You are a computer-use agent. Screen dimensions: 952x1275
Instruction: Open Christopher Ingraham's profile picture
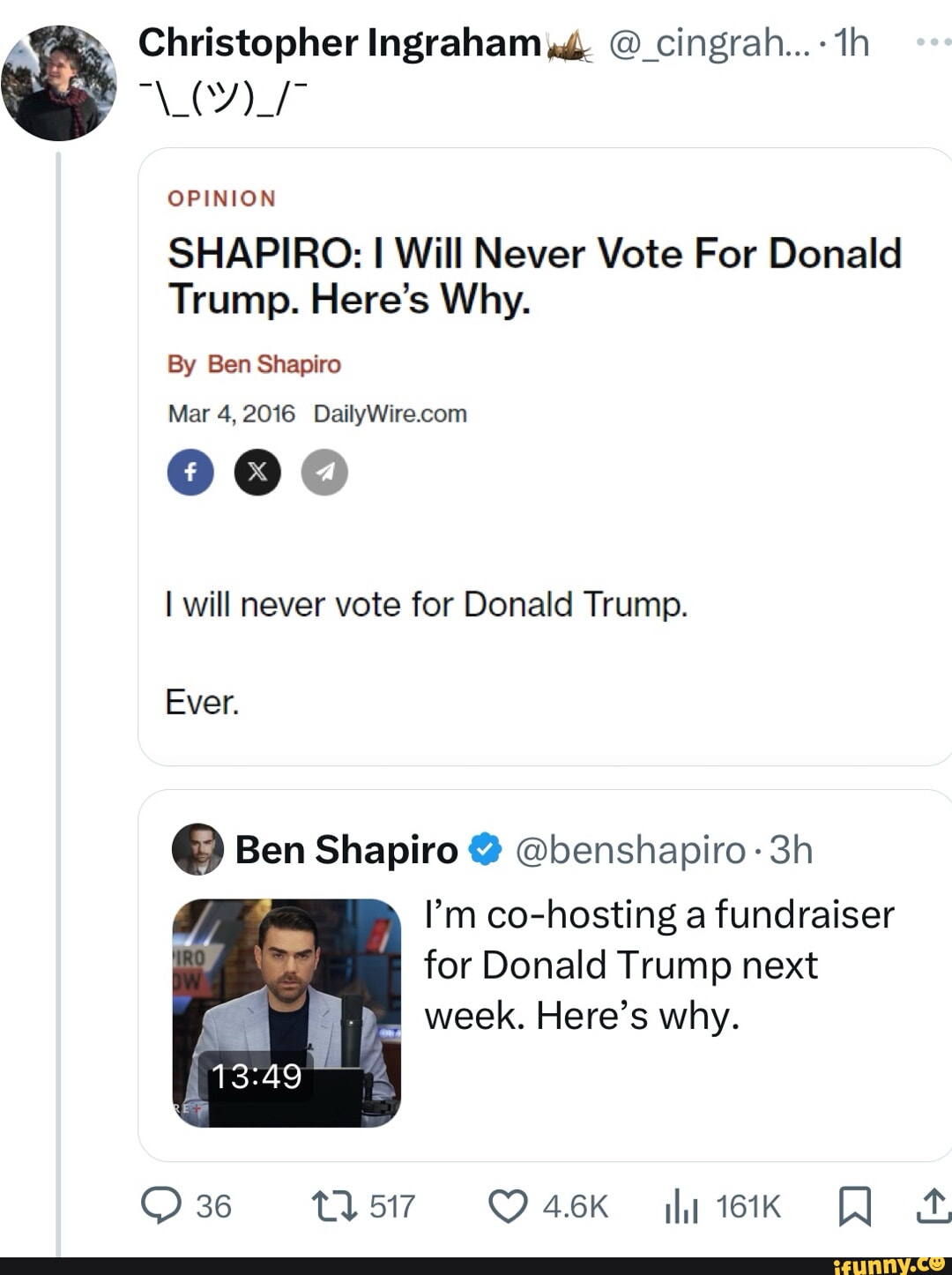[58, 78]
